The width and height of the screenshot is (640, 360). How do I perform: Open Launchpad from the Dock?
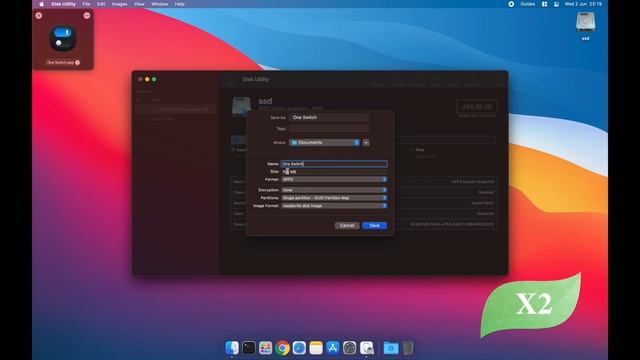click(265, 348)
